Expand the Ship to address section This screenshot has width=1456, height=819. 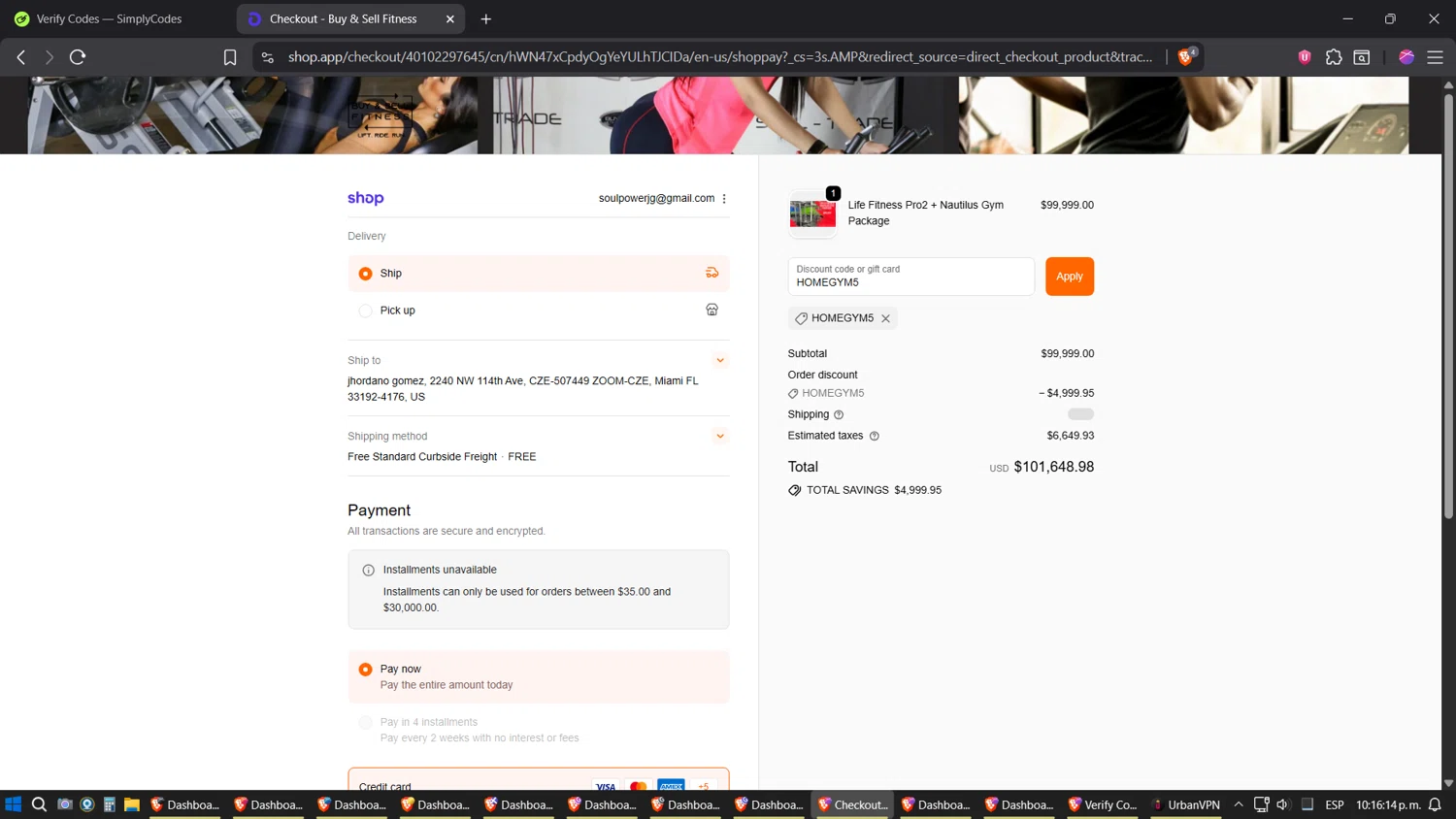[720, 360]
